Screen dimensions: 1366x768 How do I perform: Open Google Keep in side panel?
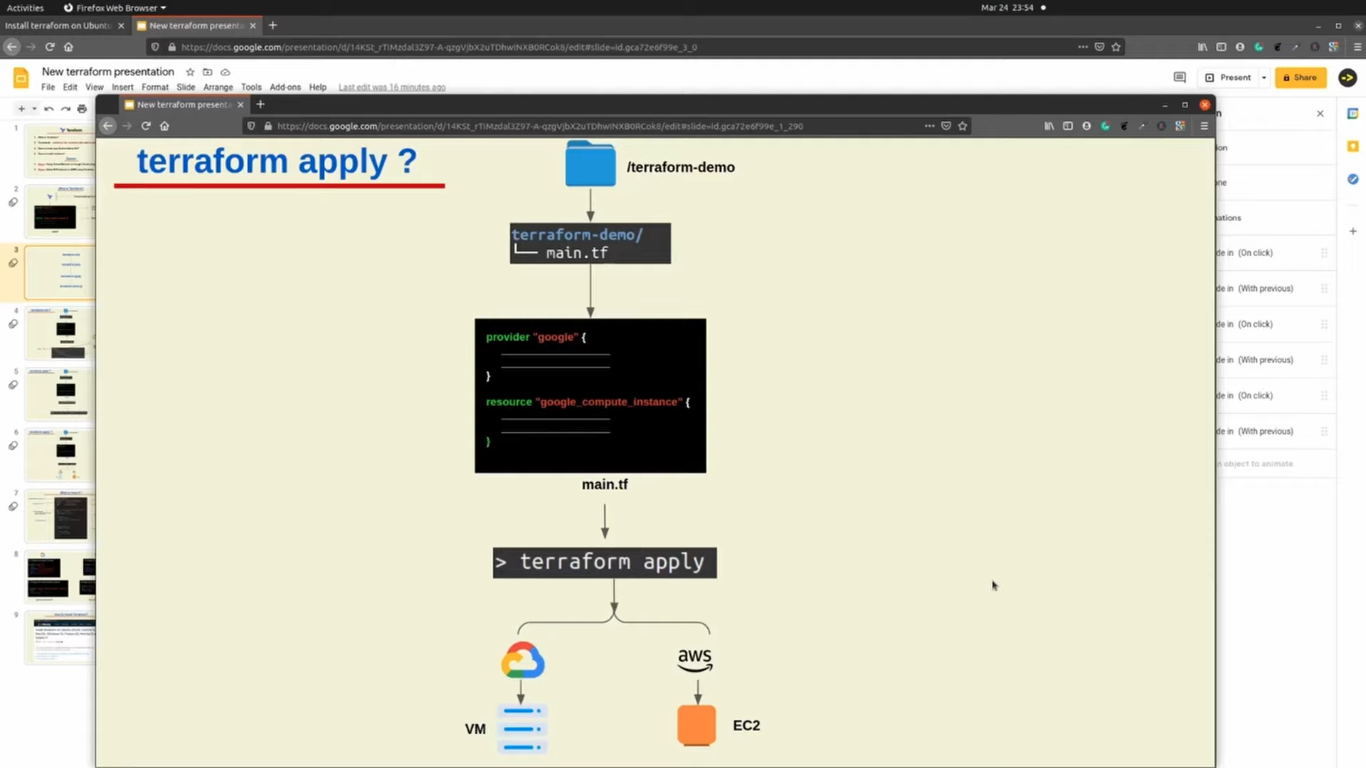tap(1353, 146)
